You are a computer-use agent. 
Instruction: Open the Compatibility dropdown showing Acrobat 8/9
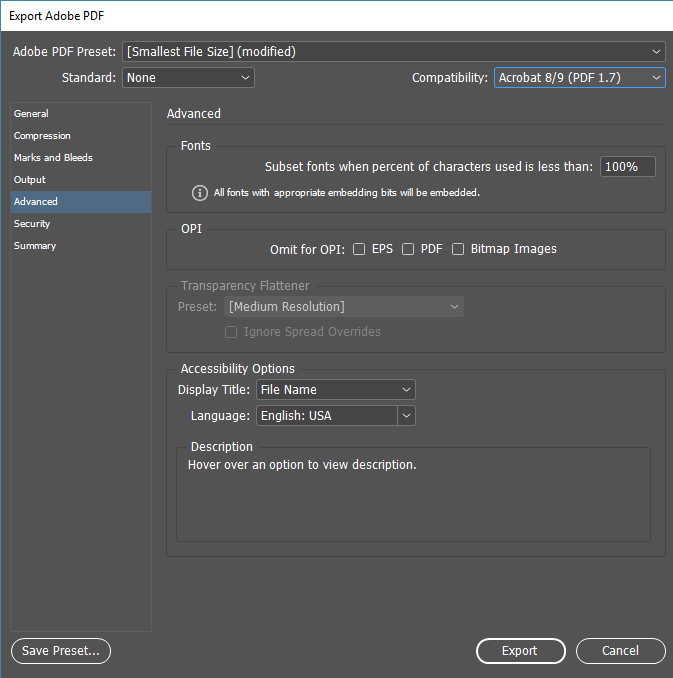(580, 78)
